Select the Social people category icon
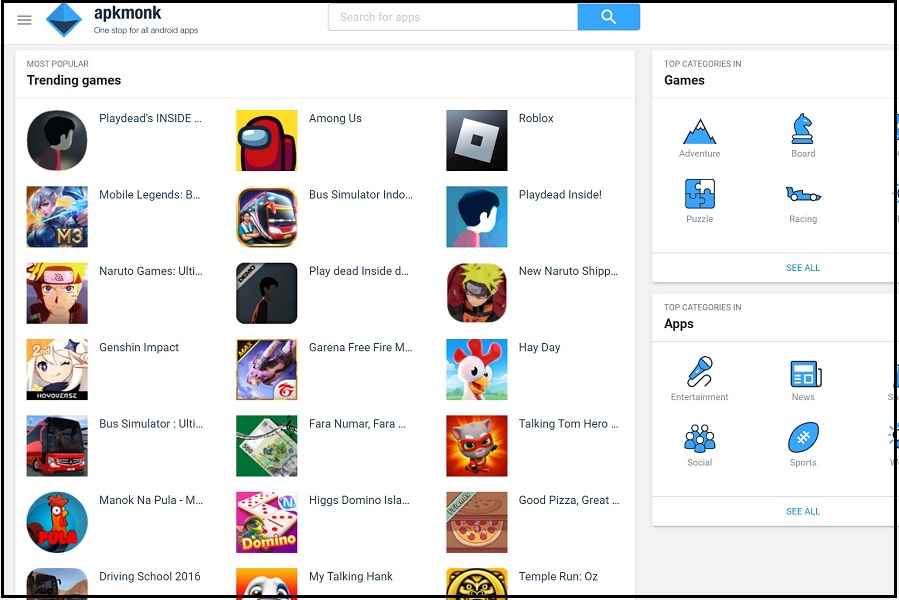The image size is (899, 600). (x=699, y=438)
